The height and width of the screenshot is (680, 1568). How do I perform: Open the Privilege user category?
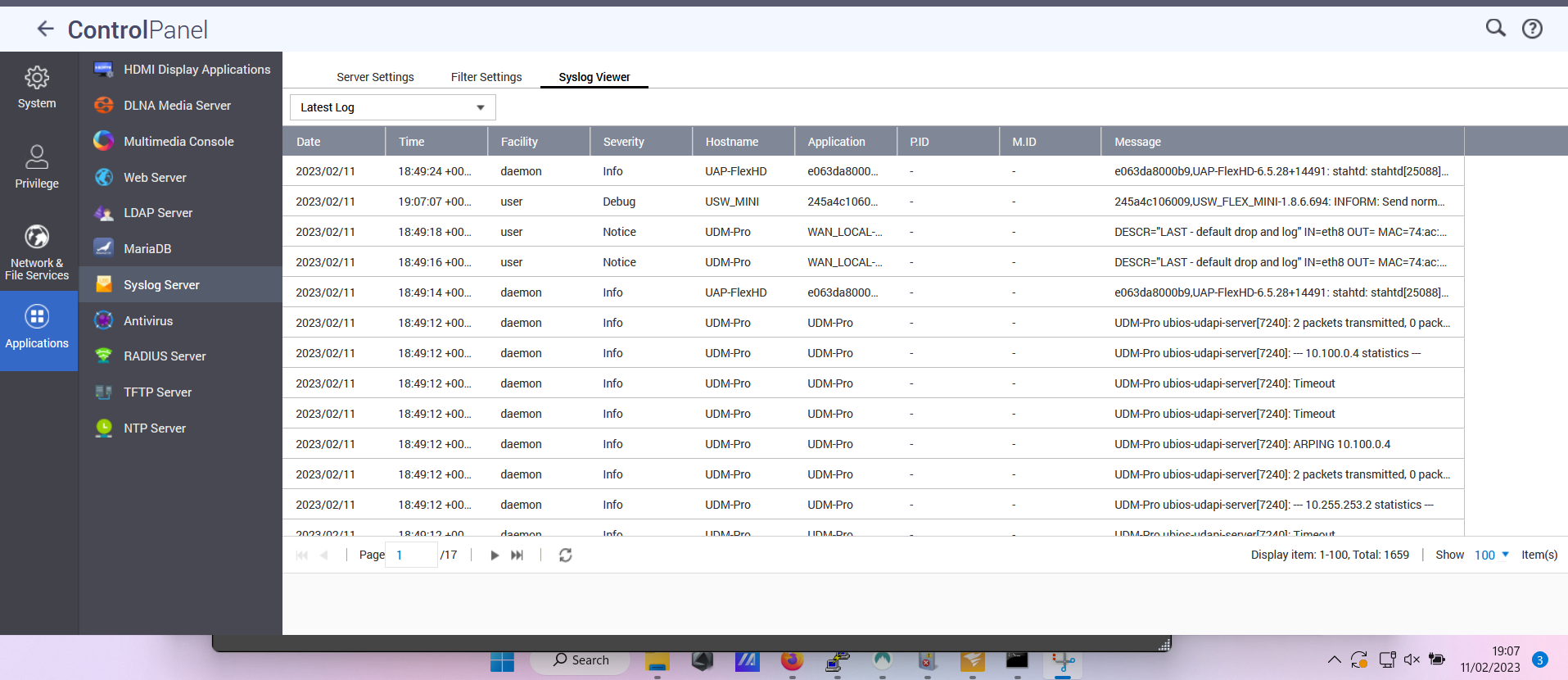37,167
